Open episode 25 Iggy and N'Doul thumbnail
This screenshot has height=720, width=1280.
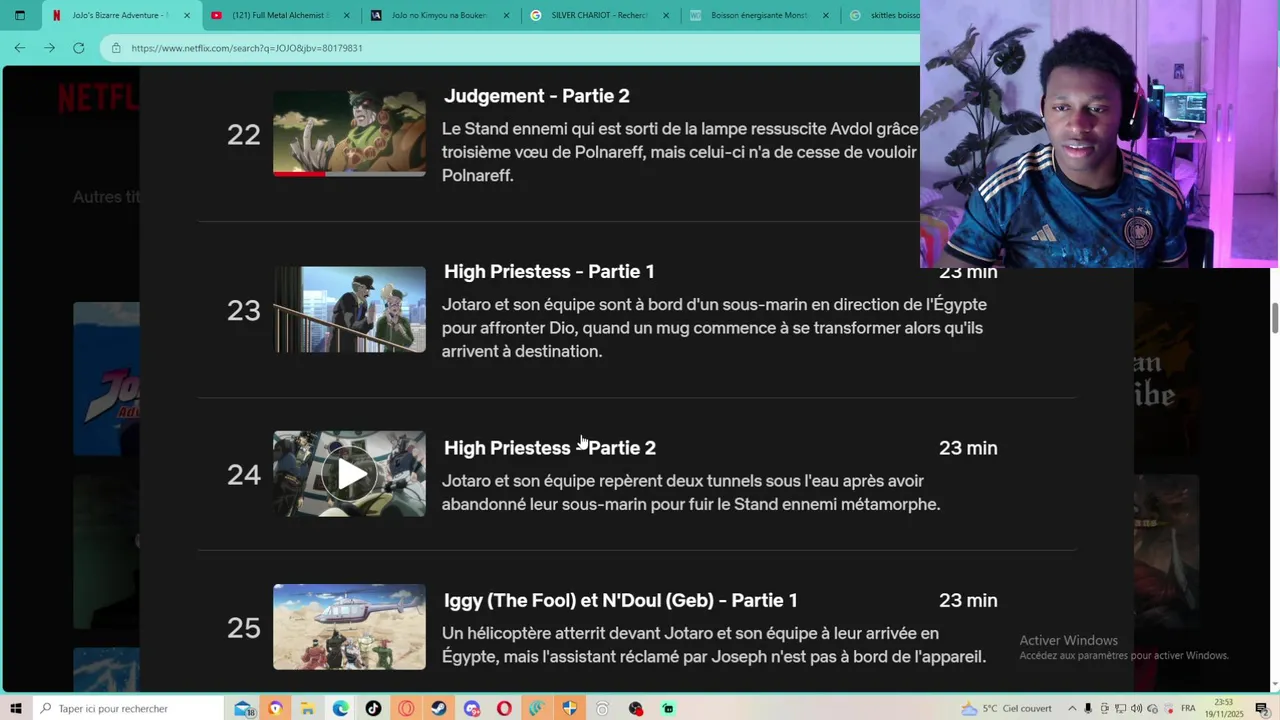click(349, 627)
